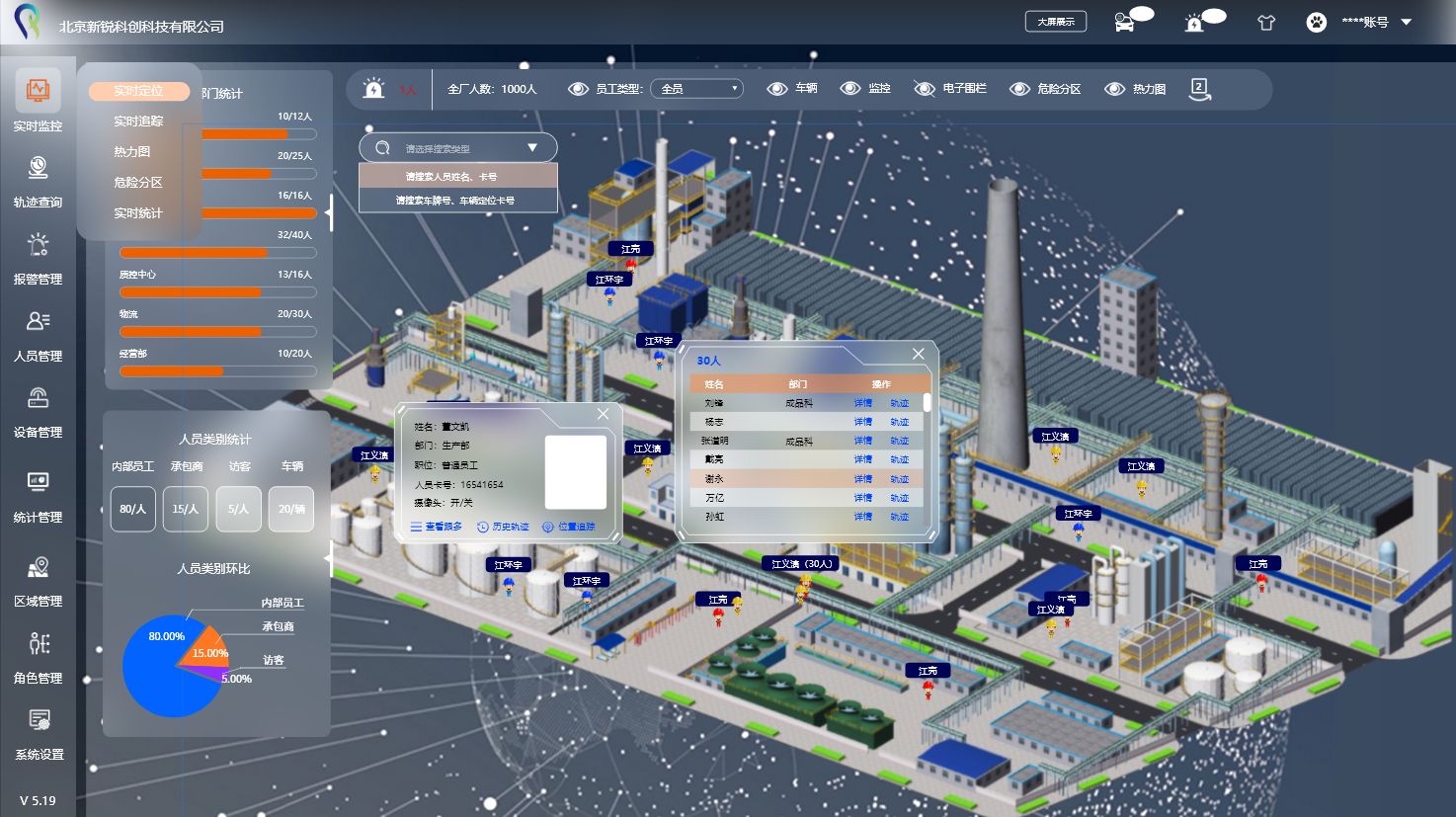Click the alarm bell icon in top toolbar
The width and height of the screenshot is (1456, 817).
click(x=373, y=89)
